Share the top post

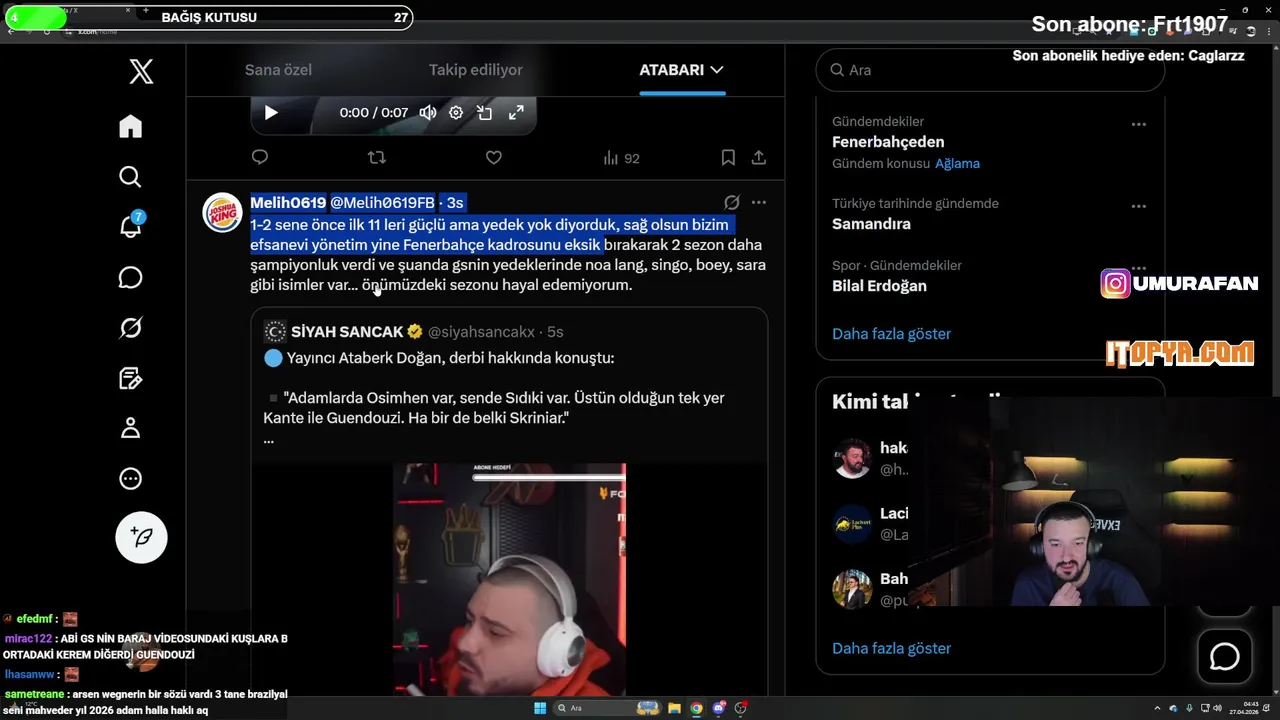click(759, 157)
